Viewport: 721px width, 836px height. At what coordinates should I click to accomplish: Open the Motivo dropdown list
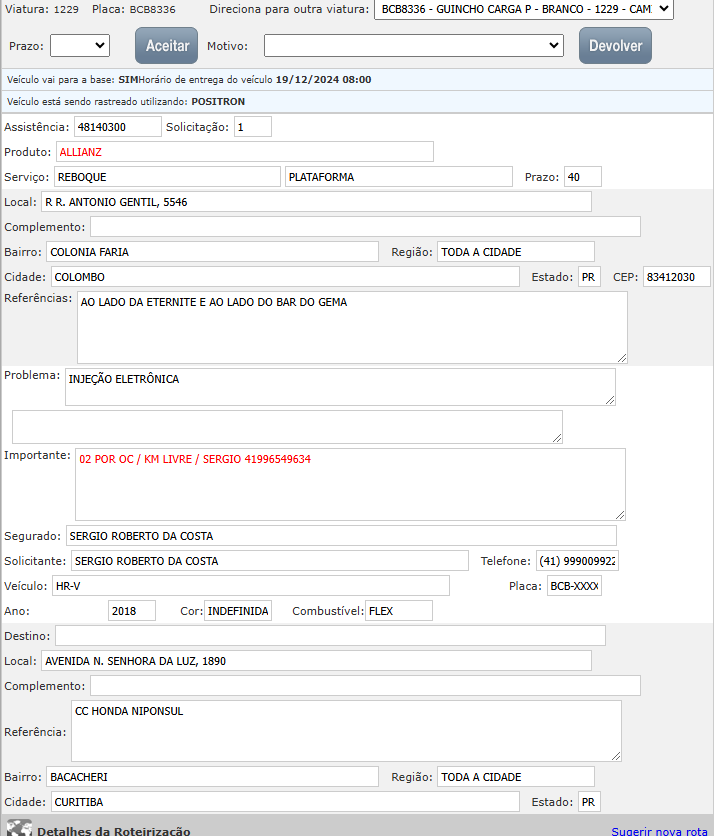414,46
